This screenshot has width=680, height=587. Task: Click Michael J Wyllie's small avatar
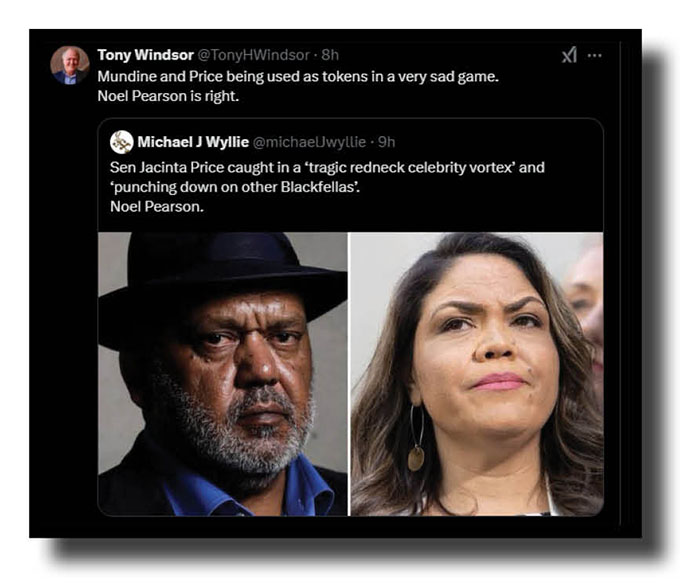point(122,142)
